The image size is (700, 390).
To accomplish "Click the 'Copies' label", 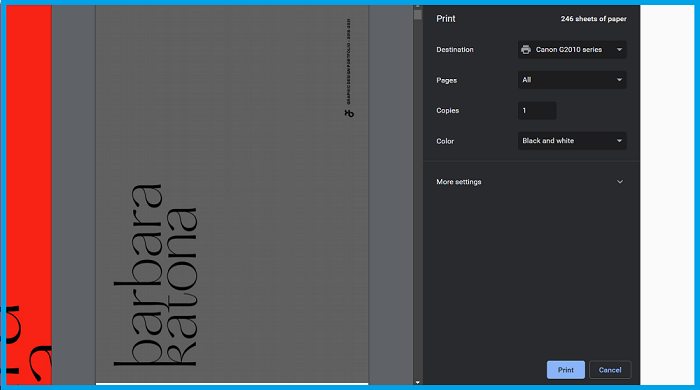I will pos(447,111).
